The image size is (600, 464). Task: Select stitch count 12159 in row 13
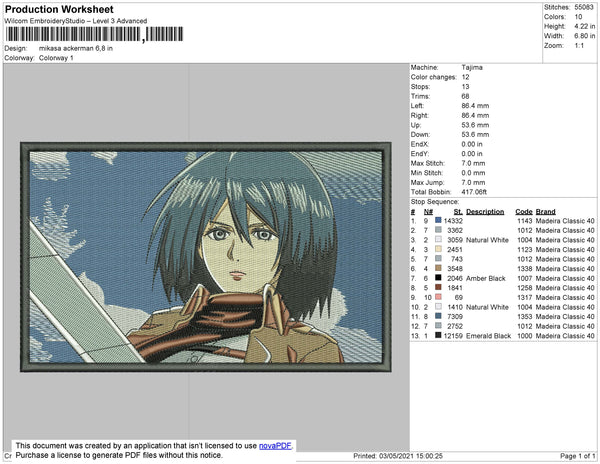453,335
